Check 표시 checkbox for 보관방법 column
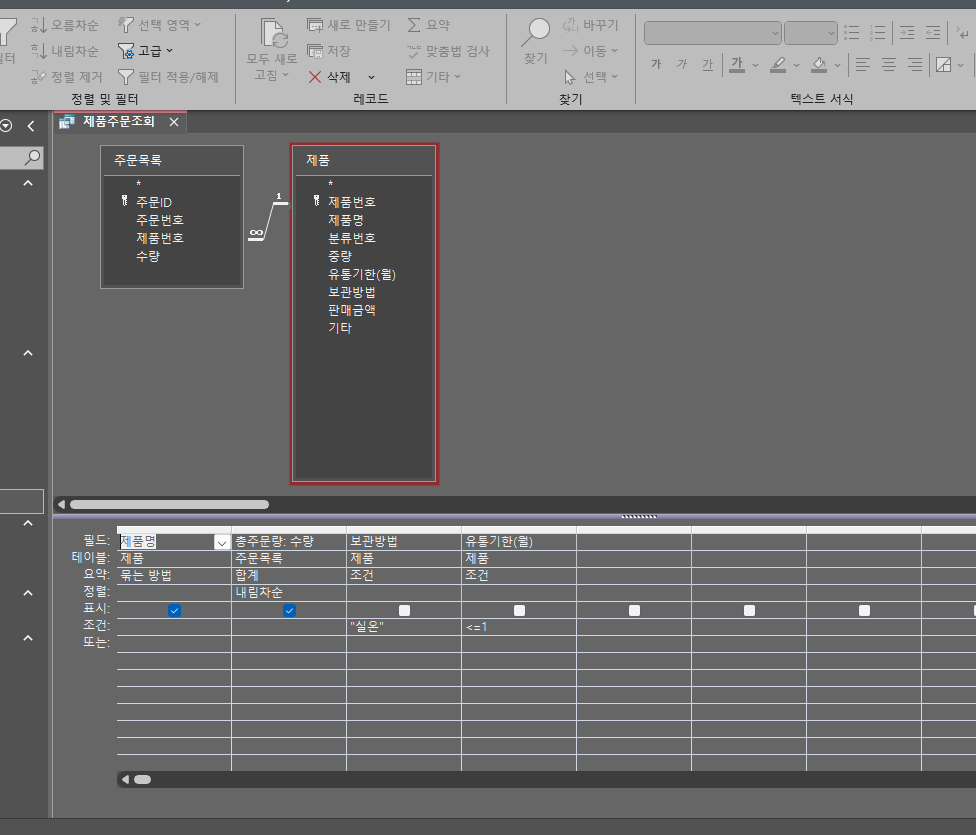The height and width of the screenshot is (835, 976). click(x=404, y=610)
